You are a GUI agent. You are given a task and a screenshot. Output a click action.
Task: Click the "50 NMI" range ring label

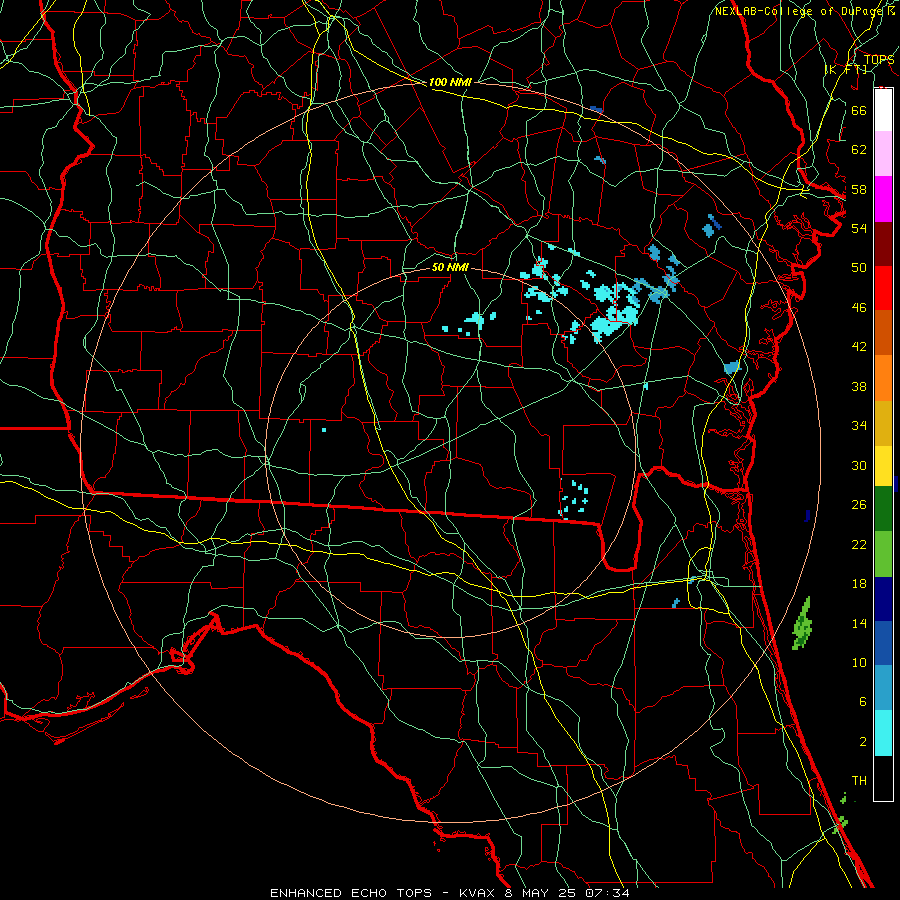(x=450, y=267)
